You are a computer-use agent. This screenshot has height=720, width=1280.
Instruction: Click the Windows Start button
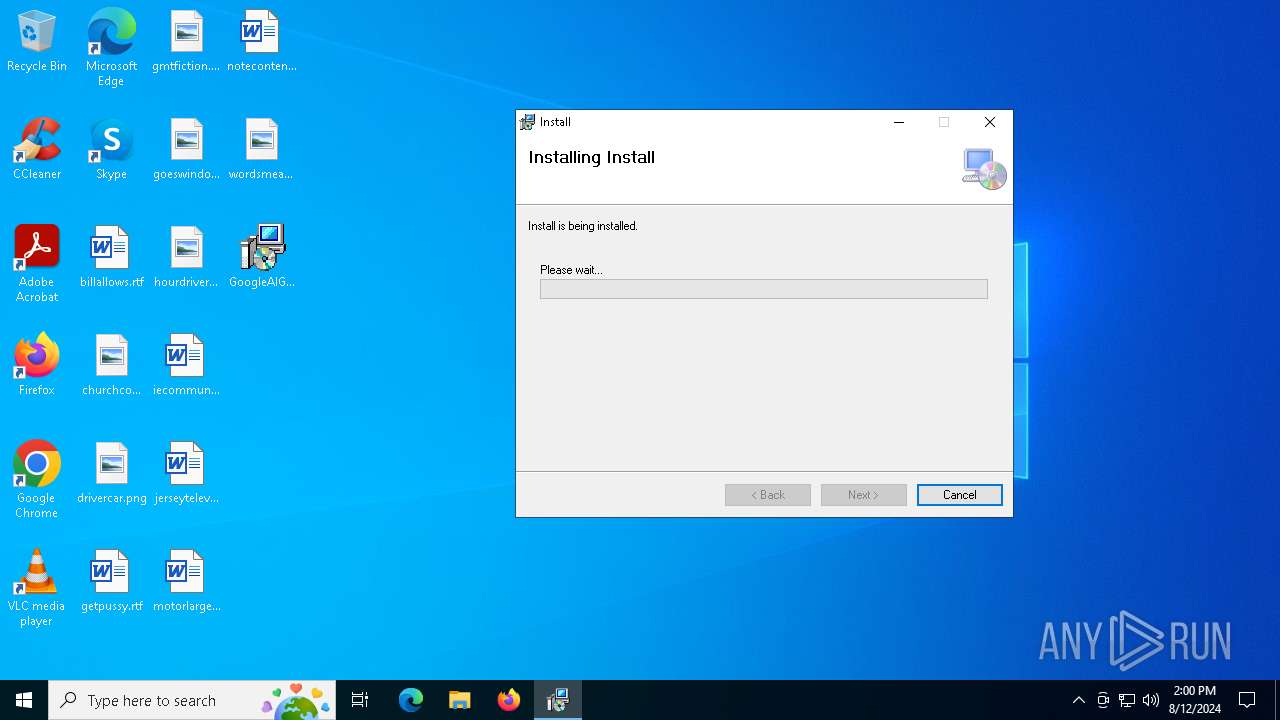24,700
